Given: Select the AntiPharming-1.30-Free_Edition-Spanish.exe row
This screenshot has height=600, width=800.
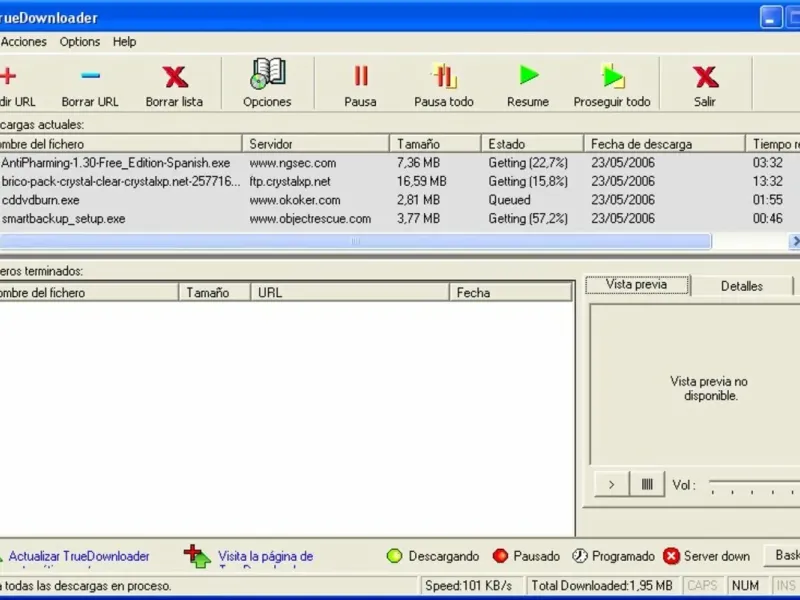Looking at the screenshot, I should coord(400,163).
